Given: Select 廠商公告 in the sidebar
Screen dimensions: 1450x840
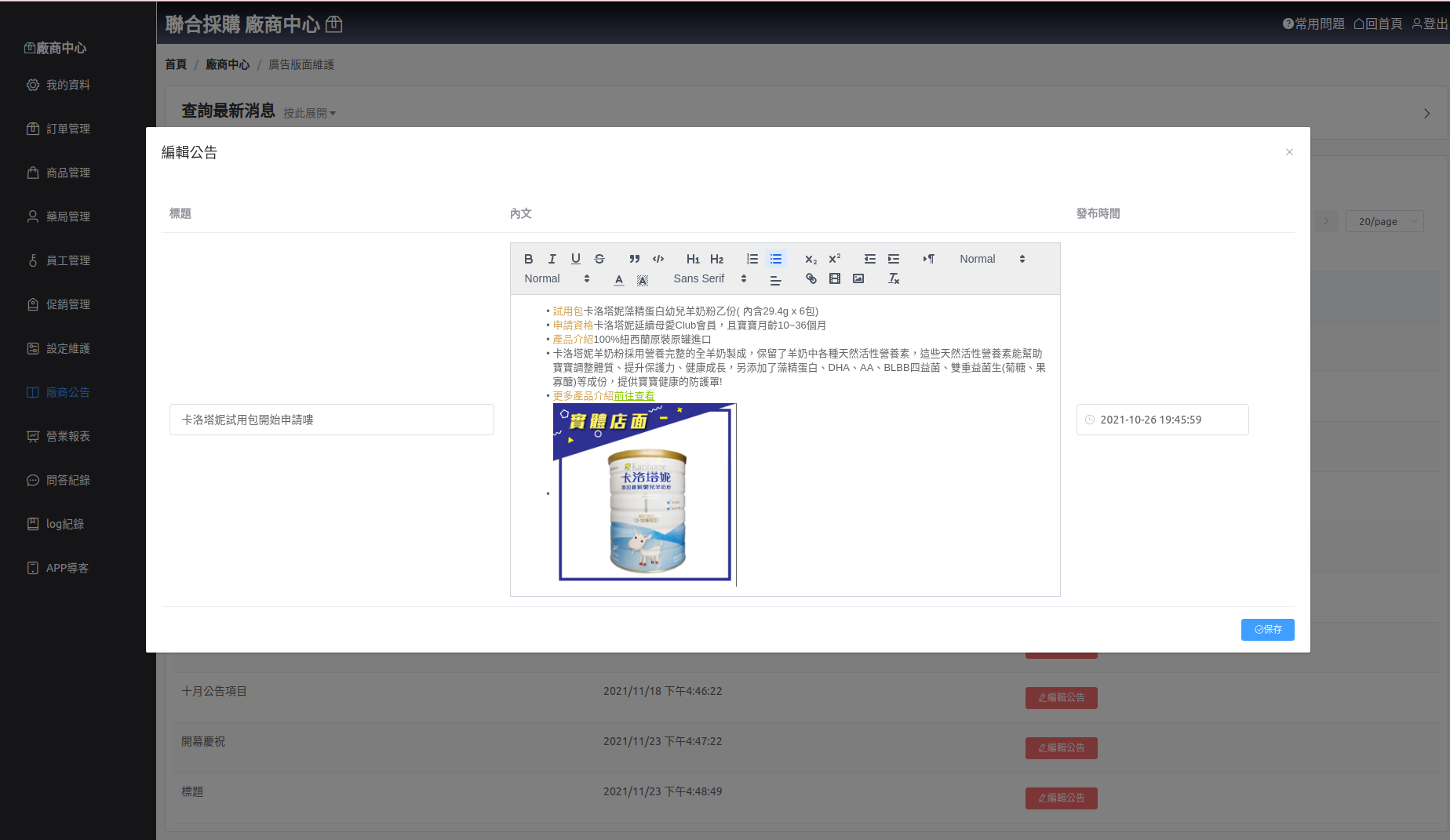Looking at the screenshot, I should tap(68, 392).
